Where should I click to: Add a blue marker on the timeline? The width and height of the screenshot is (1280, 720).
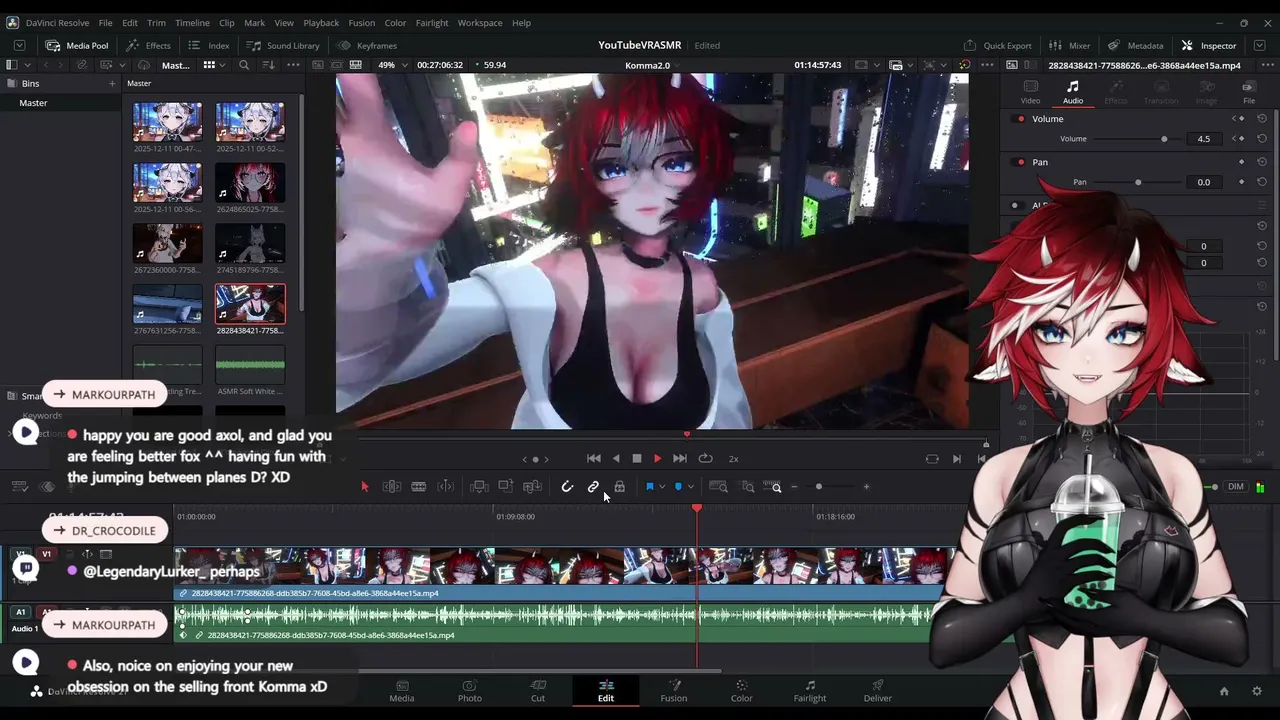(x=678, y=487)
